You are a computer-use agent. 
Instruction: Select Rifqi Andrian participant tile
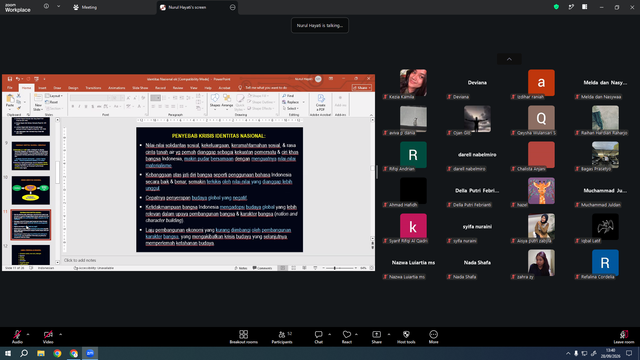click(x=413, y=156)
